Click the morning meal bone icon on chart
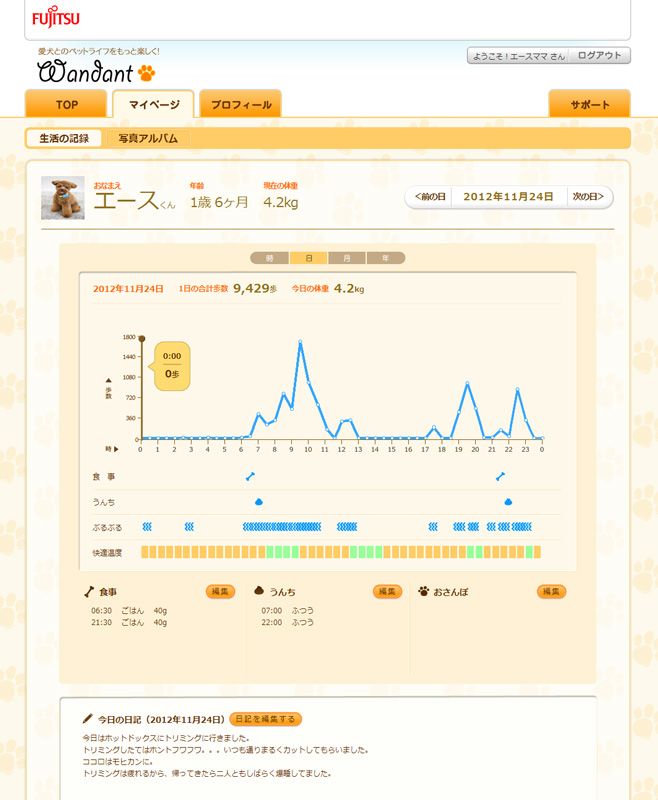658x800 pixels. pos(250,476)
